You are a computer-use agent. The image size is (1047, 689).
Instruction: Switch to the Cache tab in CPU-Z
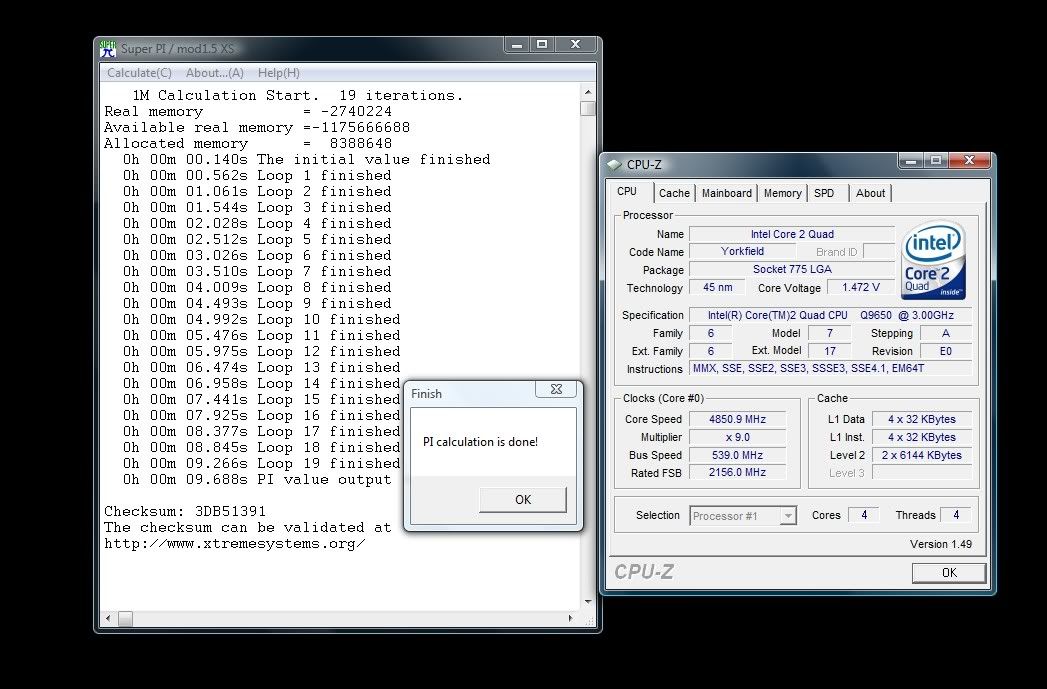pos(674,193)
